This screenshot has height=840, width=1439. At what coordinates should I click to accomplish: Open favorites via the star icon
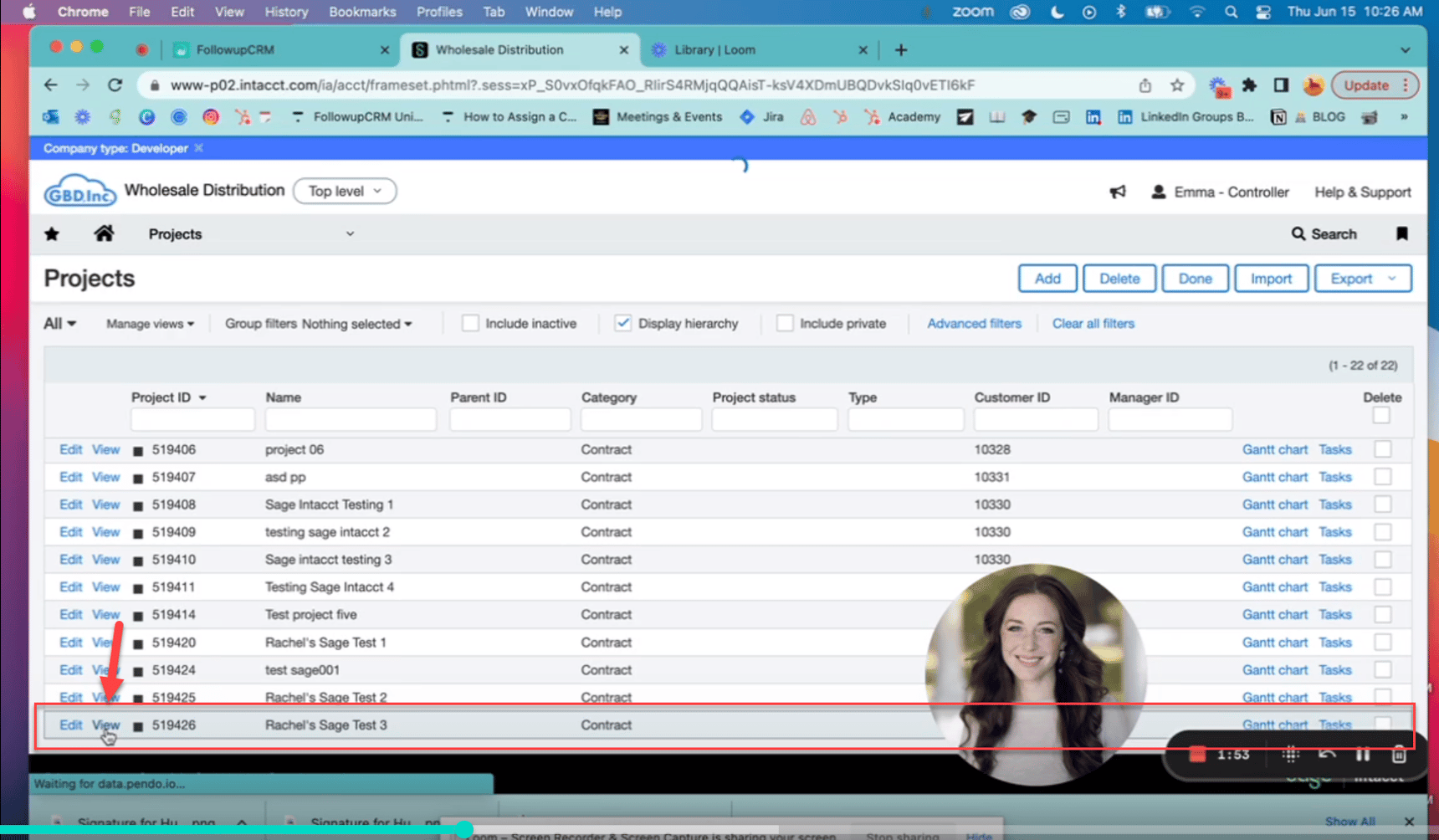[52, 234]
